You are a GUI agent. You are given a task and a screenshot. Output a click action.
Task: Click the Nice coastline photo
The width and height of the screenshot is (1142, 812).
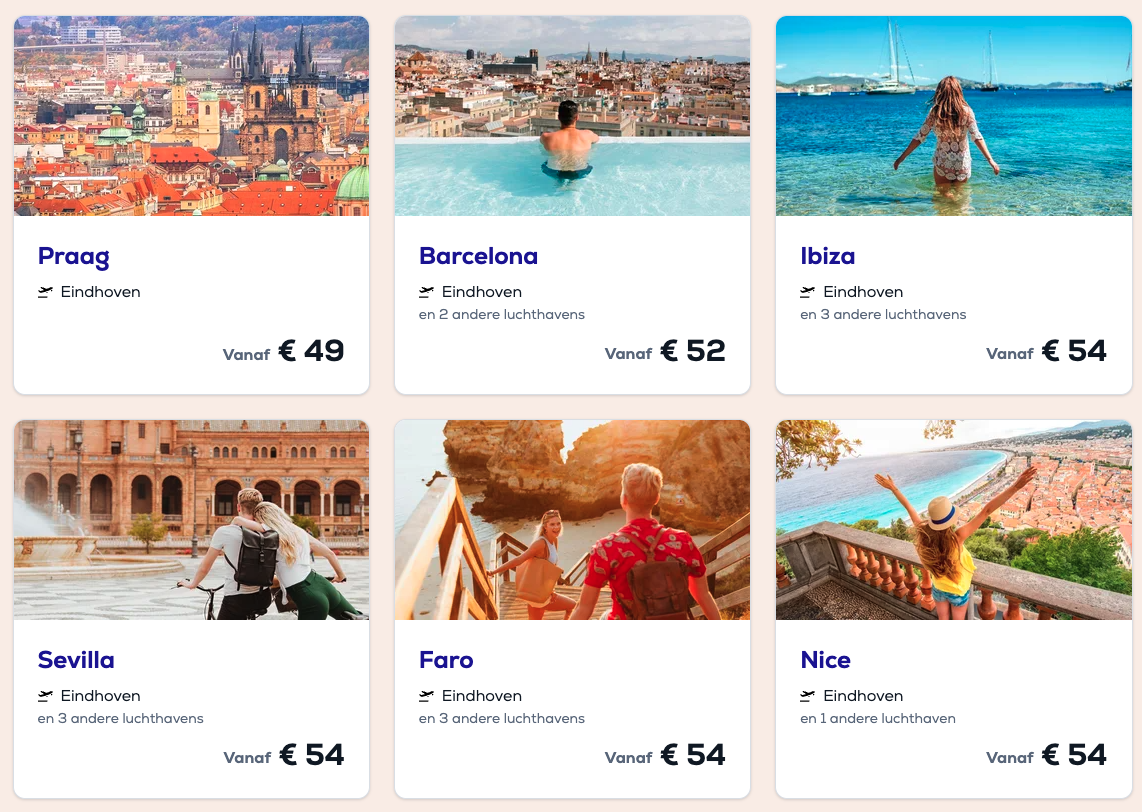pyautogui.click(x=953, y=520)
